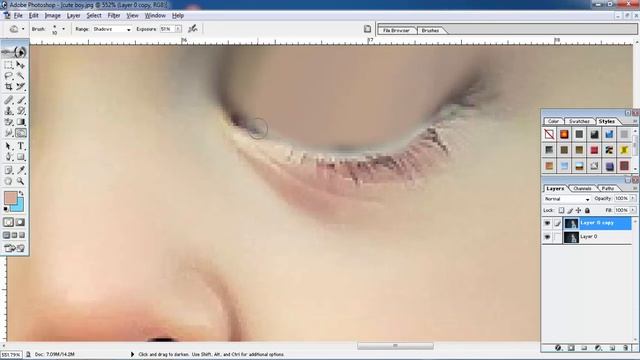Switch to the Channels tab
Viewport: 640px width, 360px height.
tap(582, 188)
